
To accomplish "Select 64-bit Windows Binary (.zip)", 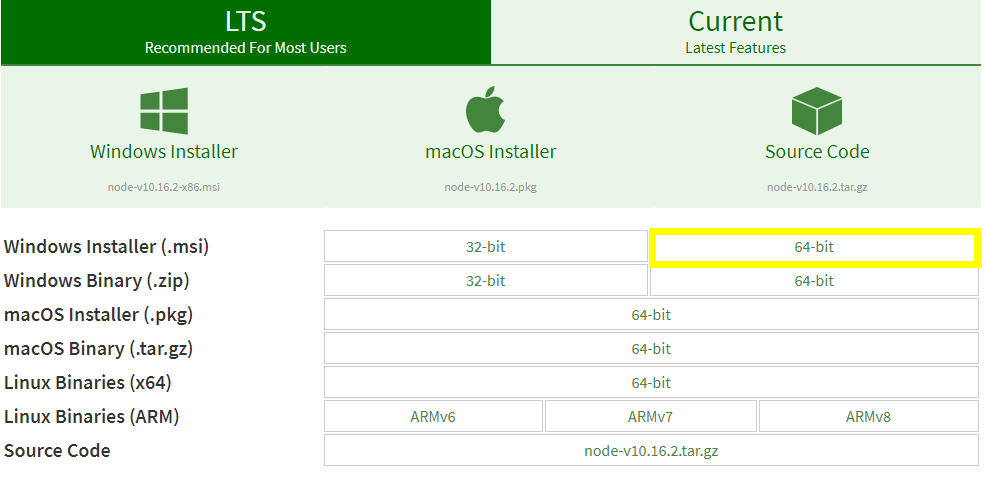I will coord(814,281).
